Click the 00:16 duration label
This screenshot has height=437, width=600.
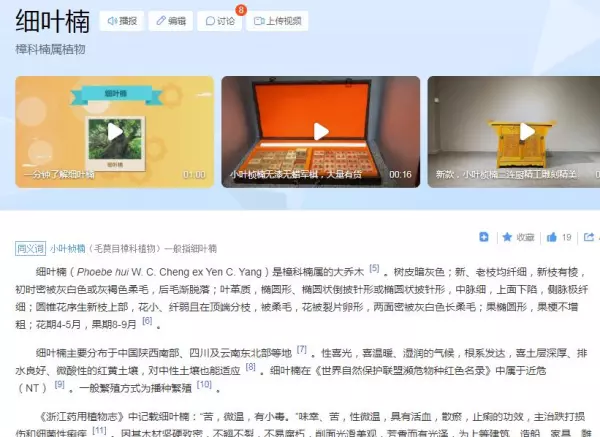[400, 175]
